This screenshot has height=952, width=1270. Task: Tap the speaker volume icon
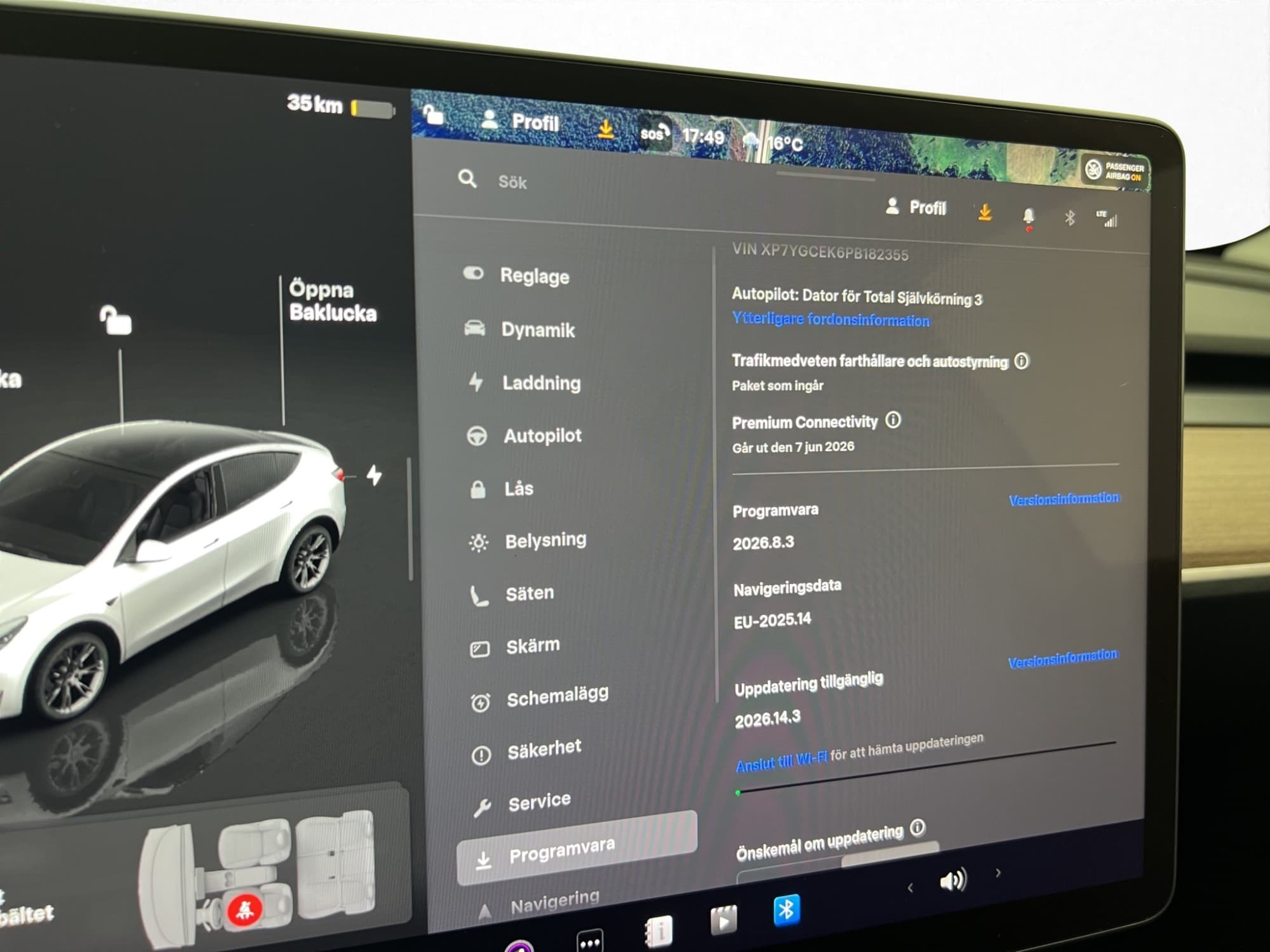[952, 880]
